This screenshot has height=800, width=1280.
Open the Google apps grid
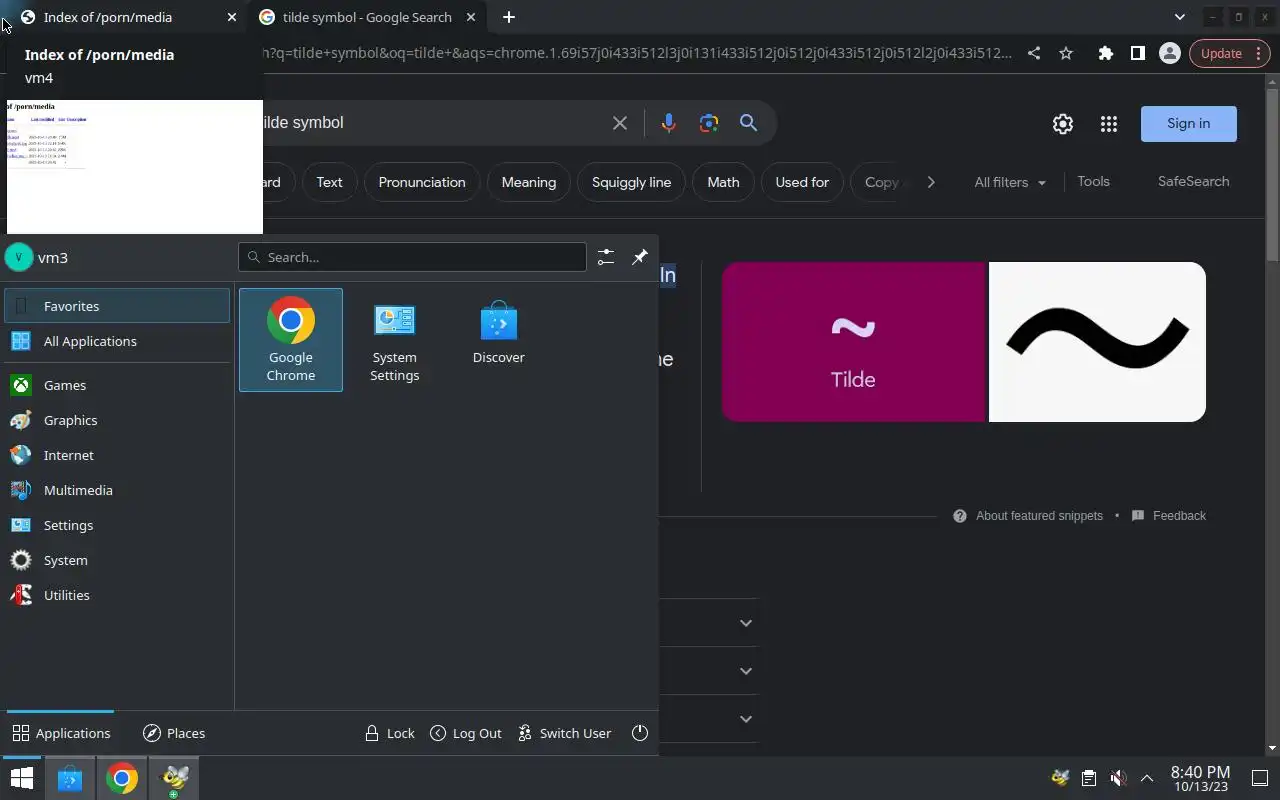[x=1109, y=123]
